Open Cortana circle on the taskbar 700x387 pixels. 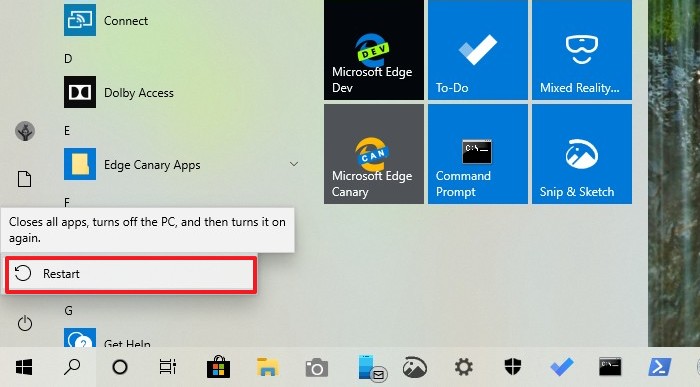coord(120,367)
